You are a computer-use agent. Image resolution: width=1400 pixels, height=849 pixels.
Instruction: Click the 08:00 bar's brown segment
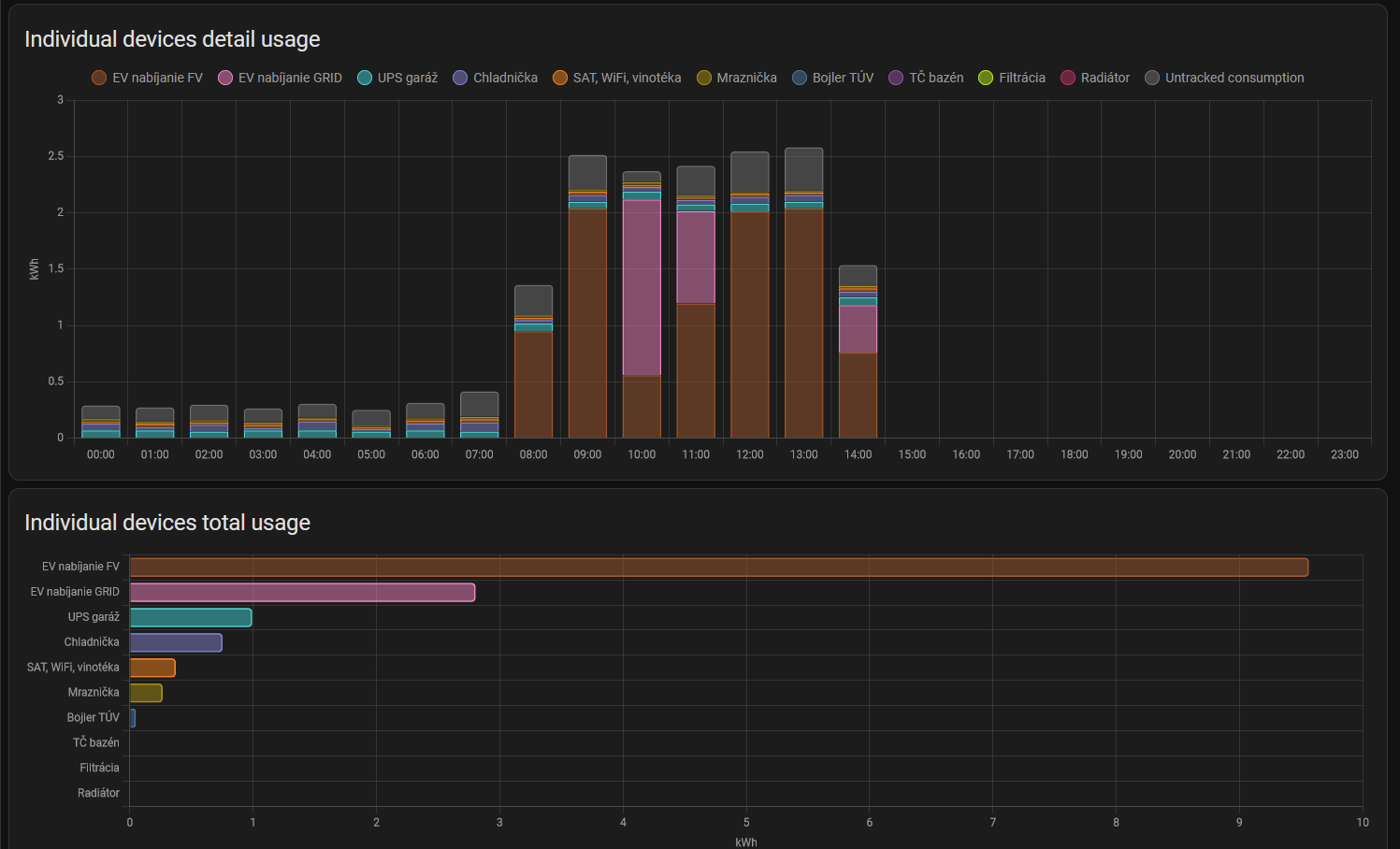[x=533, y=383]
